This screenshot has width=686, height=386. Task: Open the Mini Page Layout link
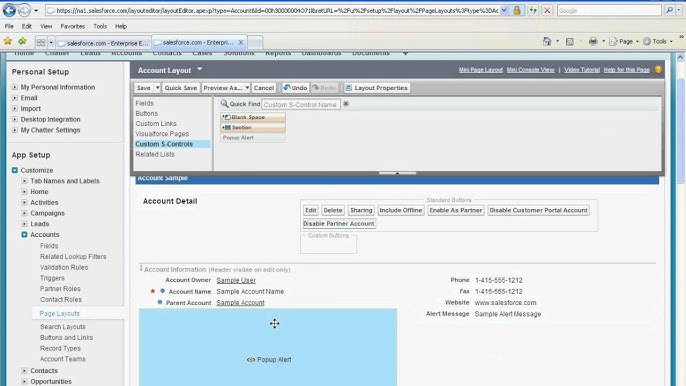(x=480, y=70)
